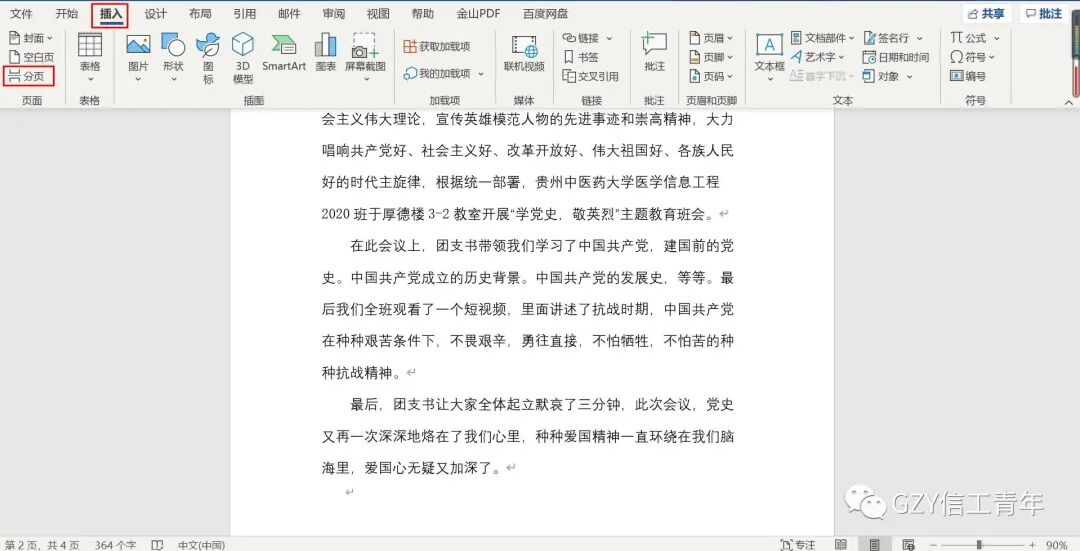Open the 屏幕截图 screenshot tool
This screenshot has height=551, width=1080.
pos(365,57)
